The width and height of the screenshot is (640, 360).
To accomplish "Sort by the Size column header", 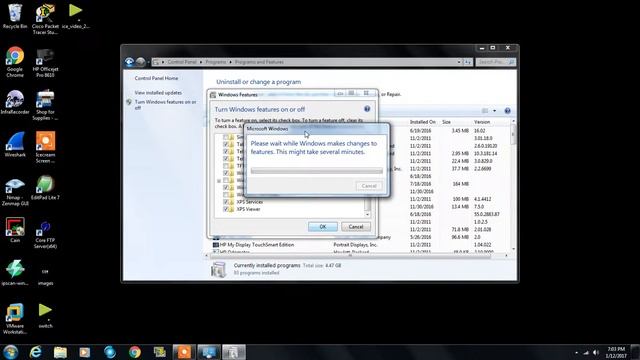I will 446,122.
